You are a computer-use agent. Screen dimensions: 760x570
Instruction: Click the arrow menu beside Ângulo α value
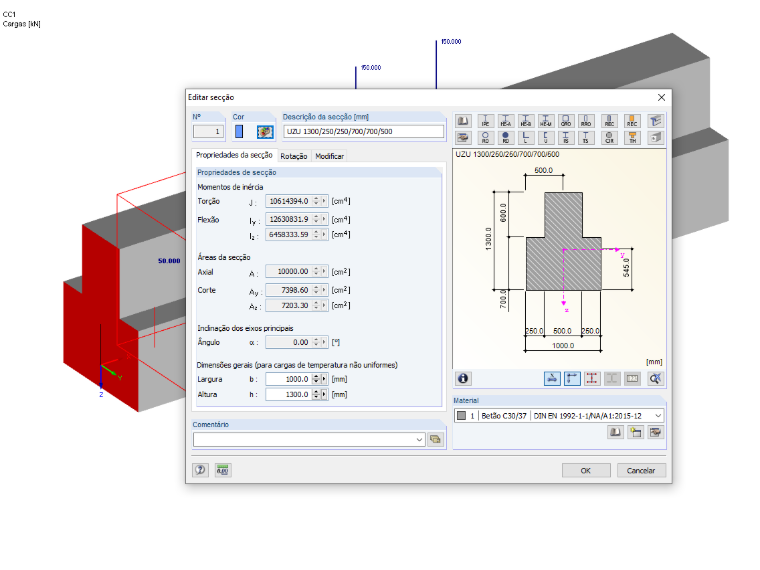[324, 342]
